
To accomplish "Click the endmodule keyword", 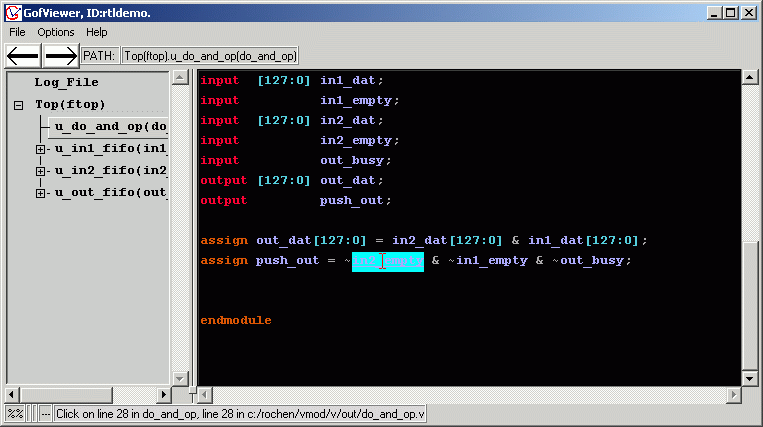I will (236, 320).
